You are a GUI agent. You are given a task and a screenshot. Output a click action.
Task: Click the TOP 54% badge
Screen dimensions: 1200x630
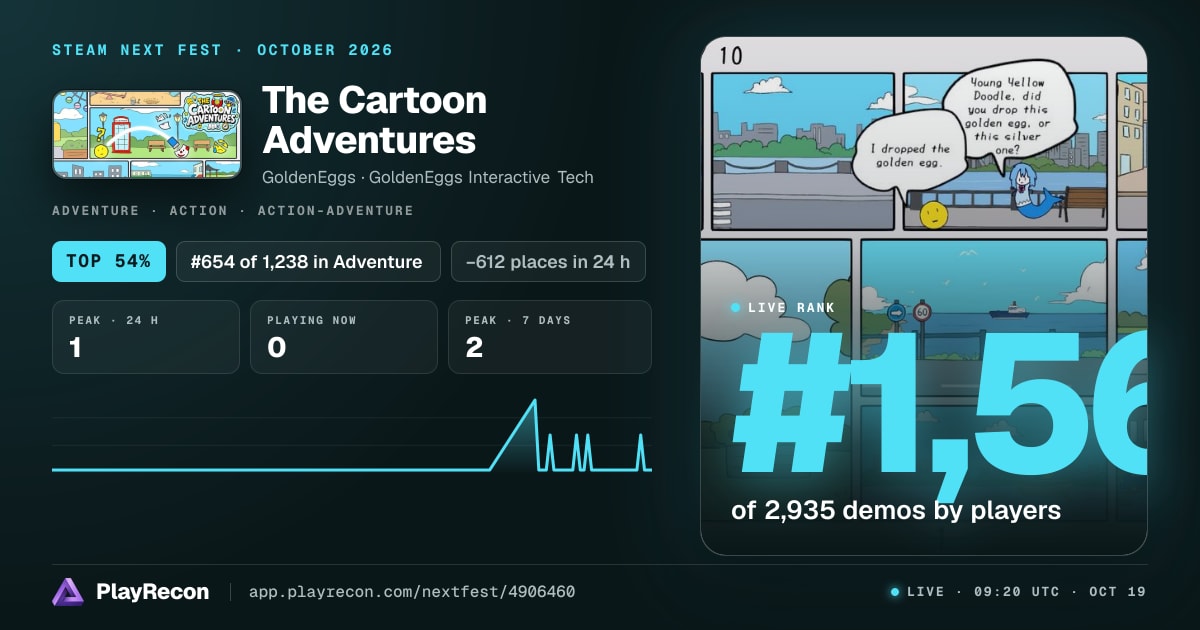point(108,262)
